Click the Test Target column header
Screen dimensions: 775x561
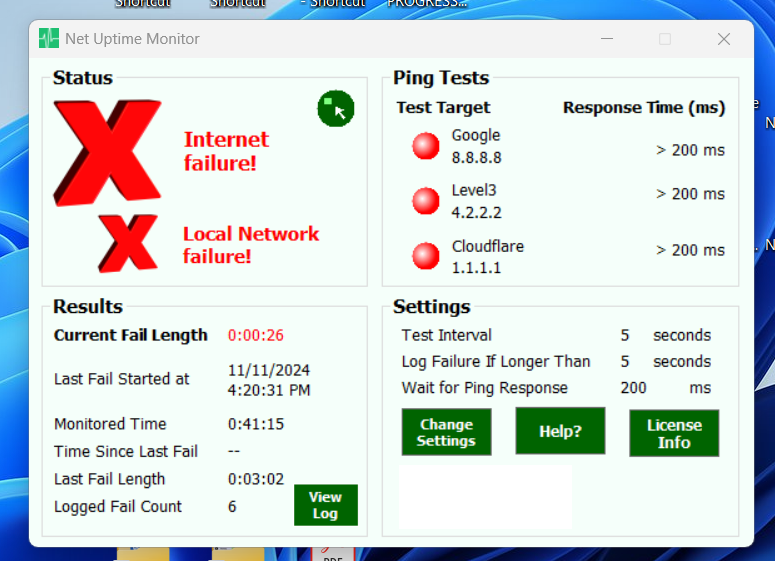click(x=443, y=108)
